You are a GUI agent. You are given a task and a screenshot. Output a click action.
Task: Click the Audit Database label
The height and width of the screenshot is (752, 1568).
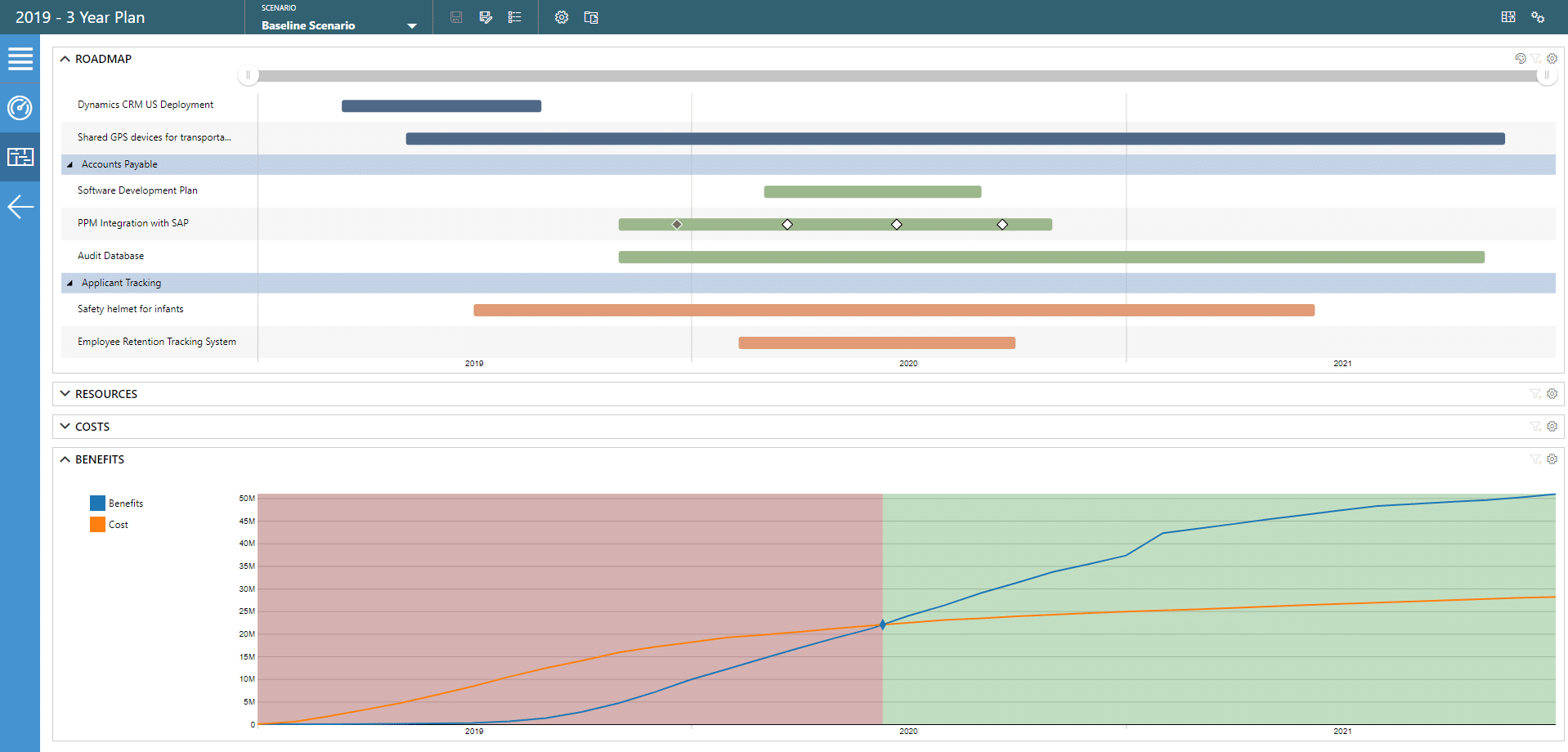click(x=110, y=256)
